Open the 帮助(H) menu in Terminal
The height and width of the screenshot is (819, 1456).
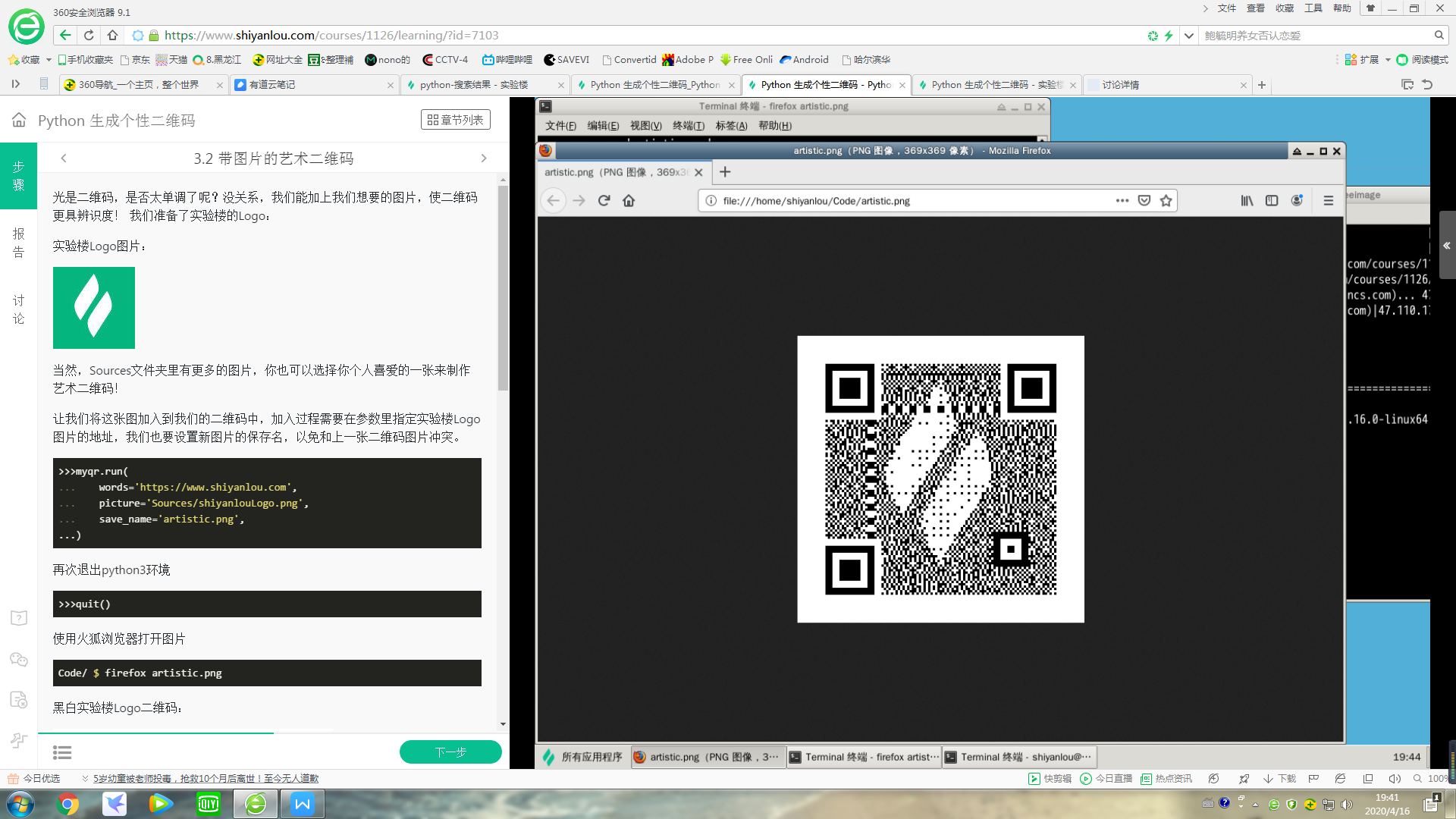click(x=777, y=126)
